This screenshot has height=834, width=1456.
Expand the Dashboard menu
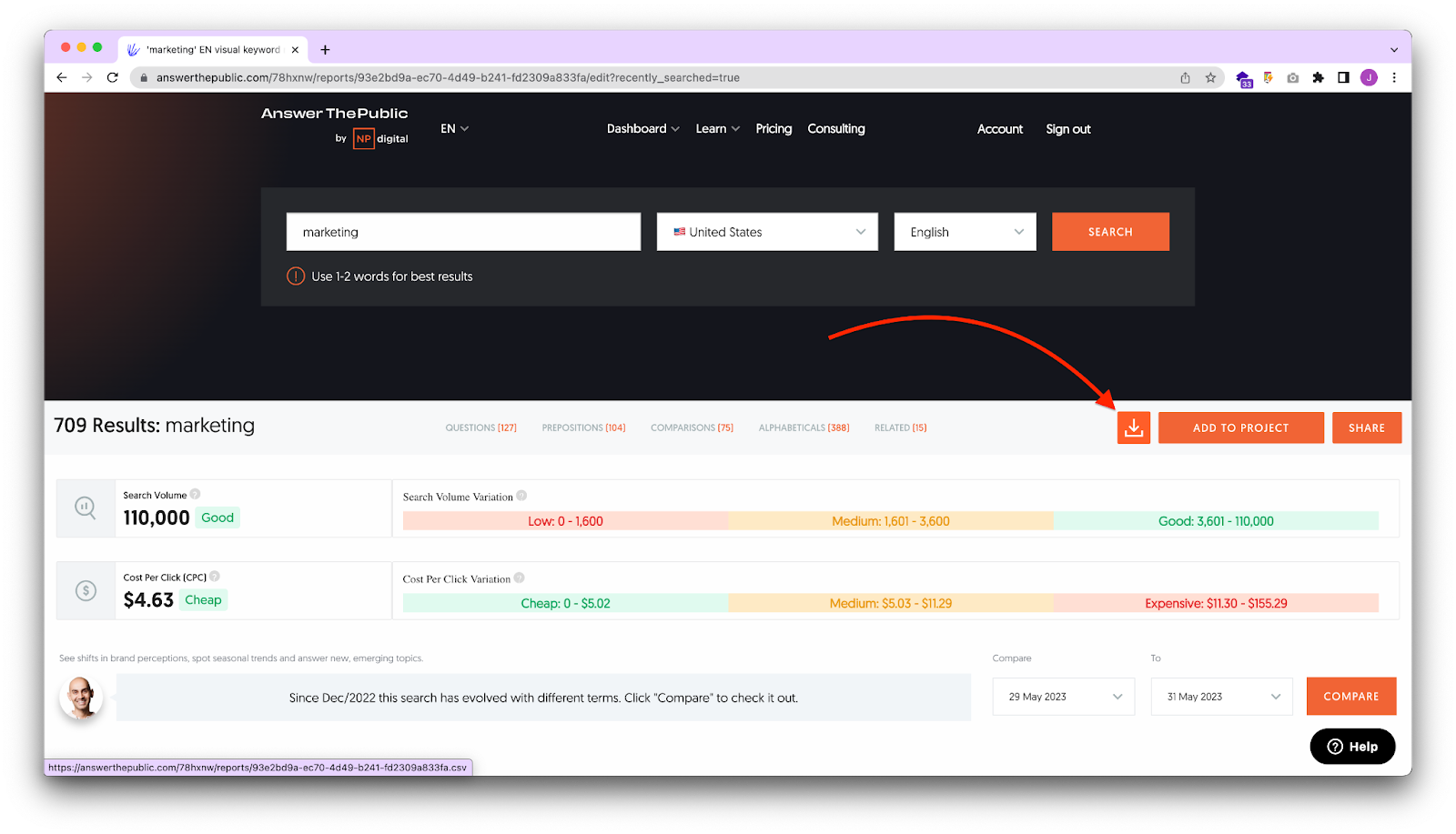coord(643,129)
